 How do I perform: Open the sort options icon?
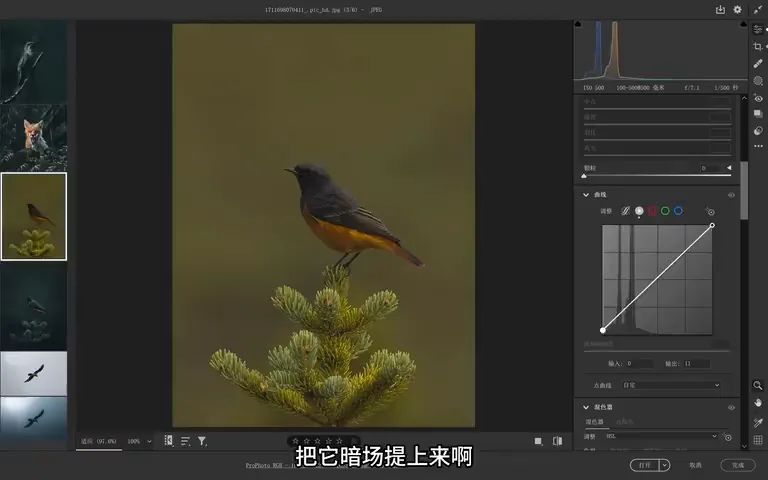pos(185,441)
